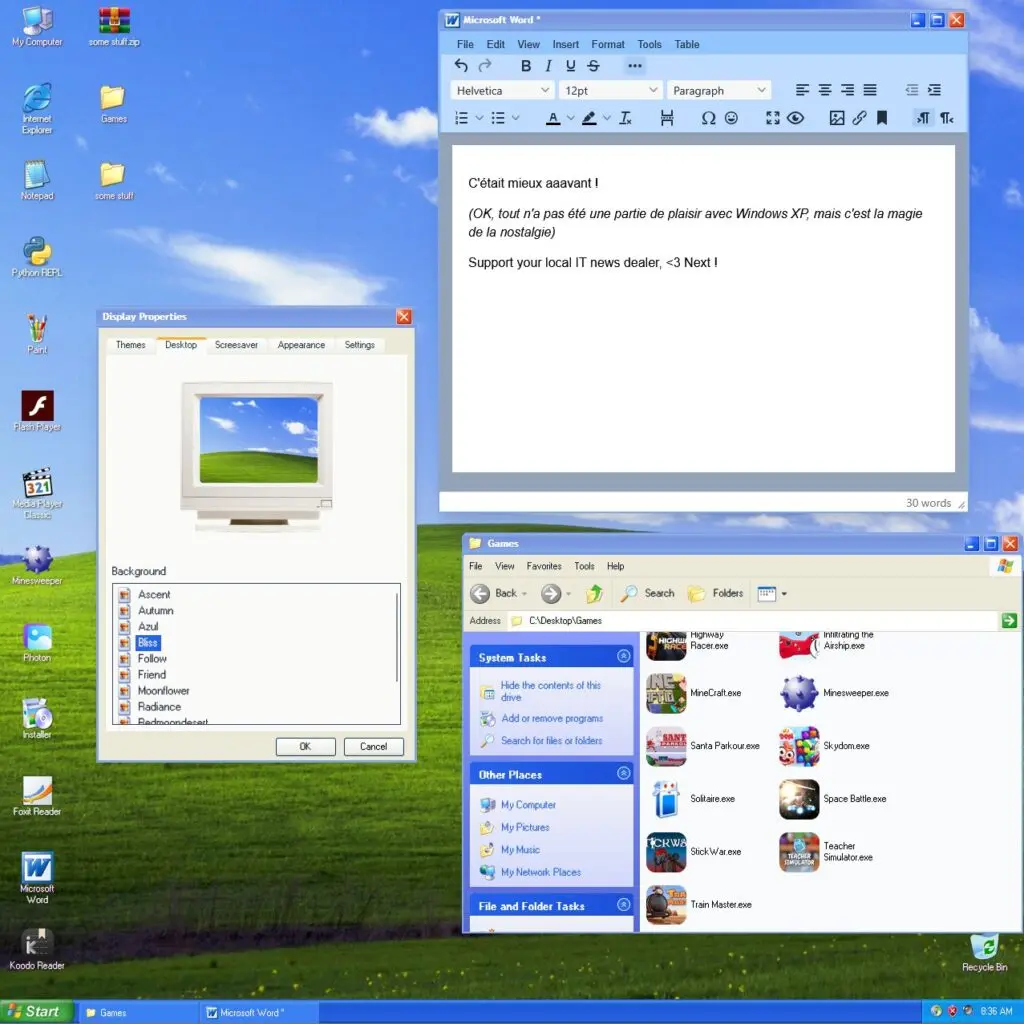The width and height of the screenshot is (1024, 1024).
Task: Open the Insert menu in Word
Action: pyautogui.click(x=566, y=44)
